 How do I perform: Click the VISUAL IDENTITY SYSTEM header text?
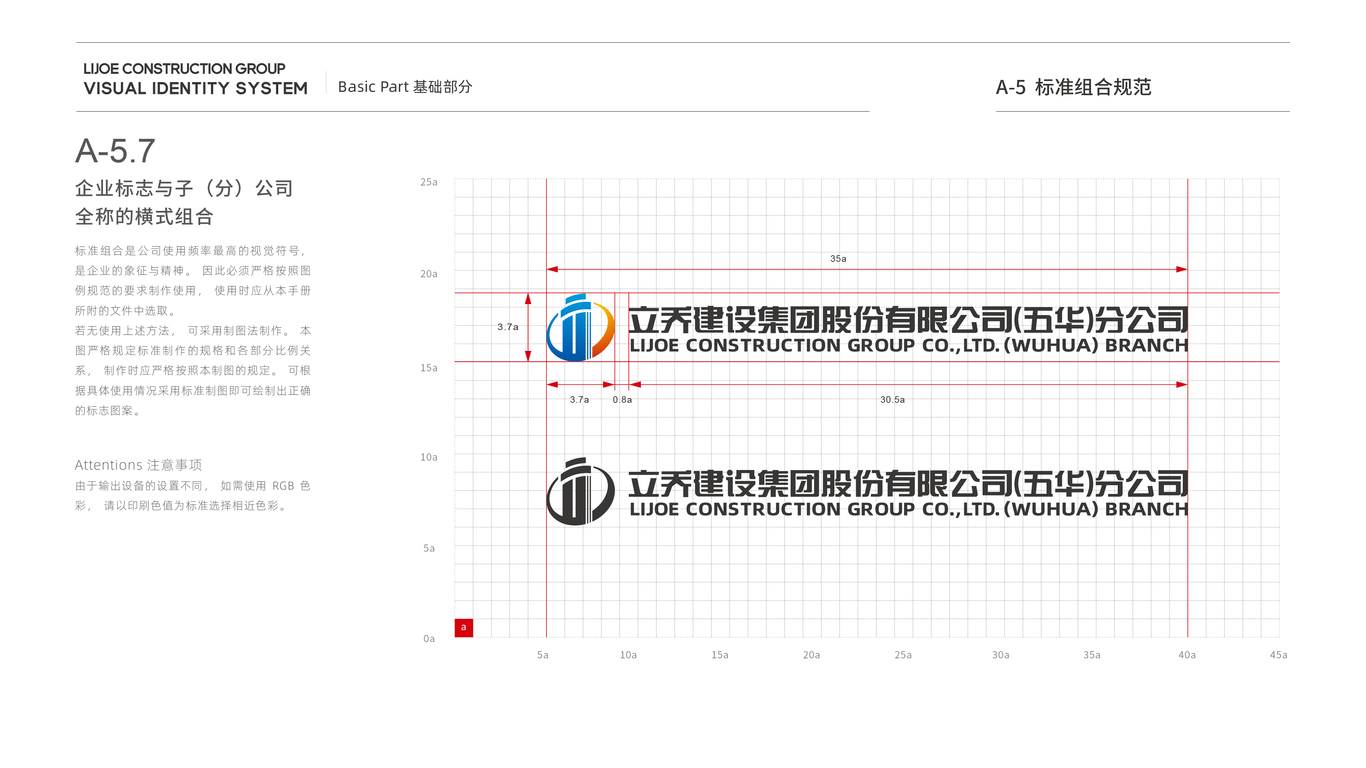click(x=196, y=89)
